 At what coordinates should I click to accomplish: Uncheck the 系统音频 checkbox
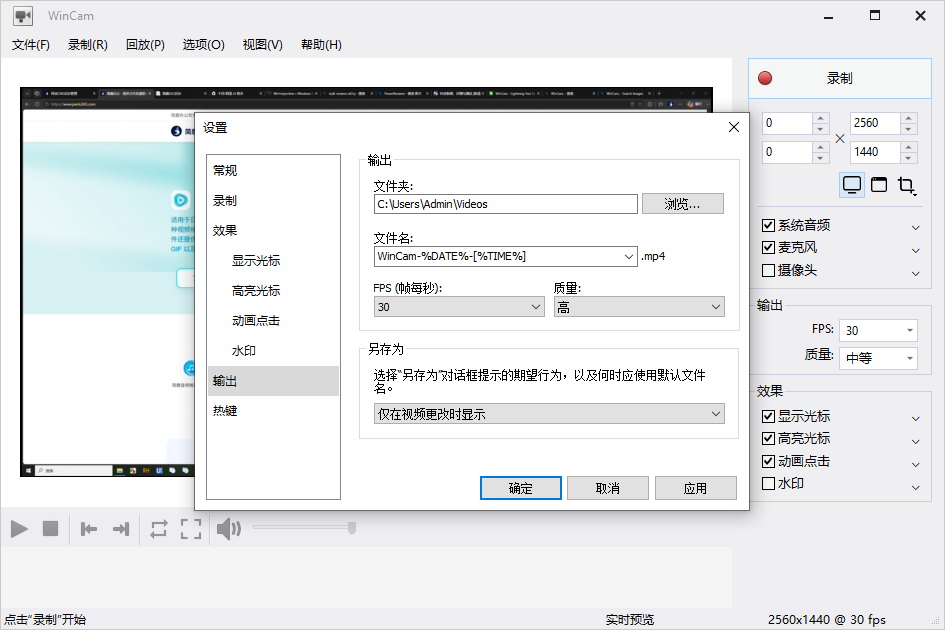768,225
